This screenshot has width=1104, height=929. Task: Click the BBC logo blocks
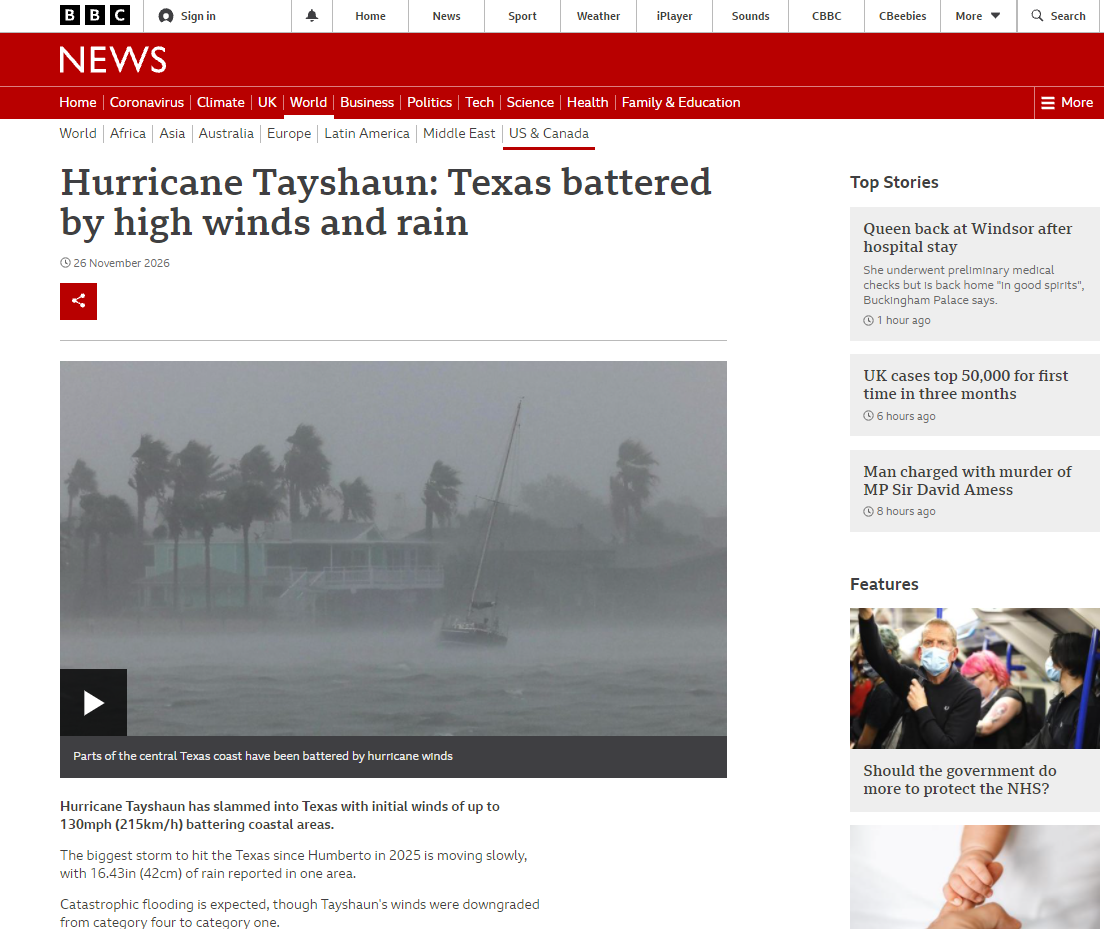coord(95,15)
